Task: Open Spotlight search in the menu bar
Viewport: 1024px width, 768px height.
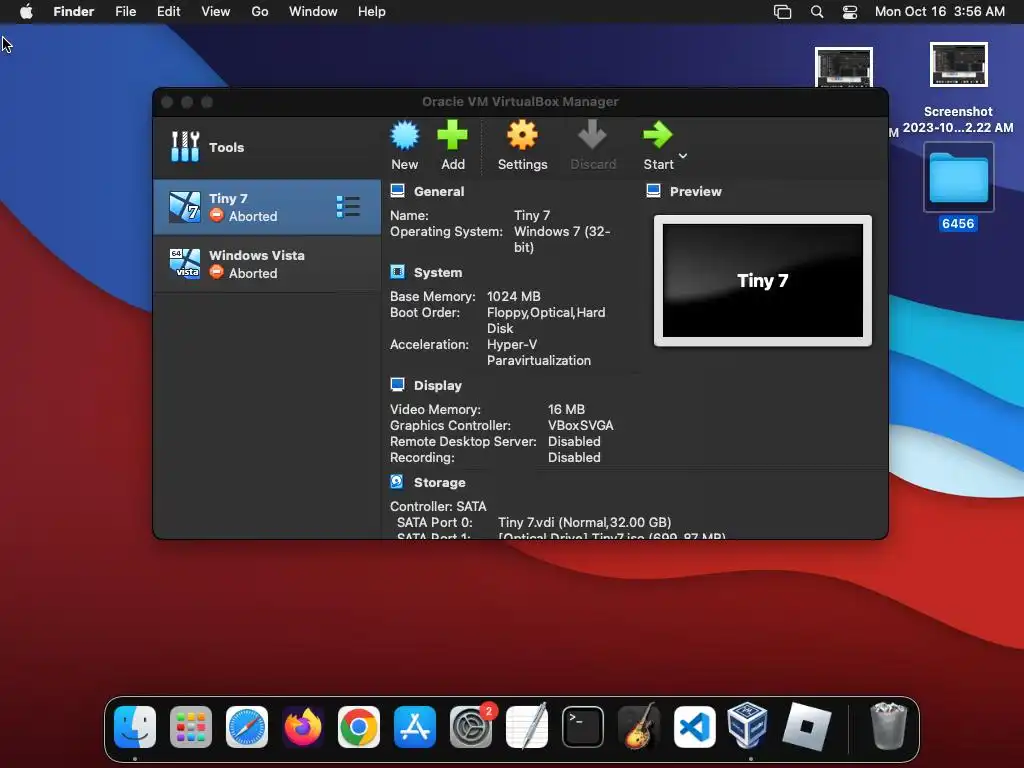Action: pyautogui.click(x=816, y=12)
